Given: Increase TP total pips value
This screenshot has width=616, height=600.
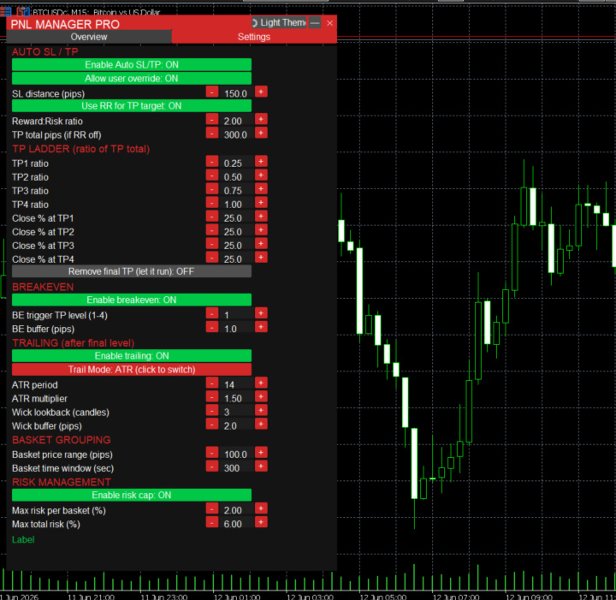Looking at the screenshot, I should [x=261, y=133].
